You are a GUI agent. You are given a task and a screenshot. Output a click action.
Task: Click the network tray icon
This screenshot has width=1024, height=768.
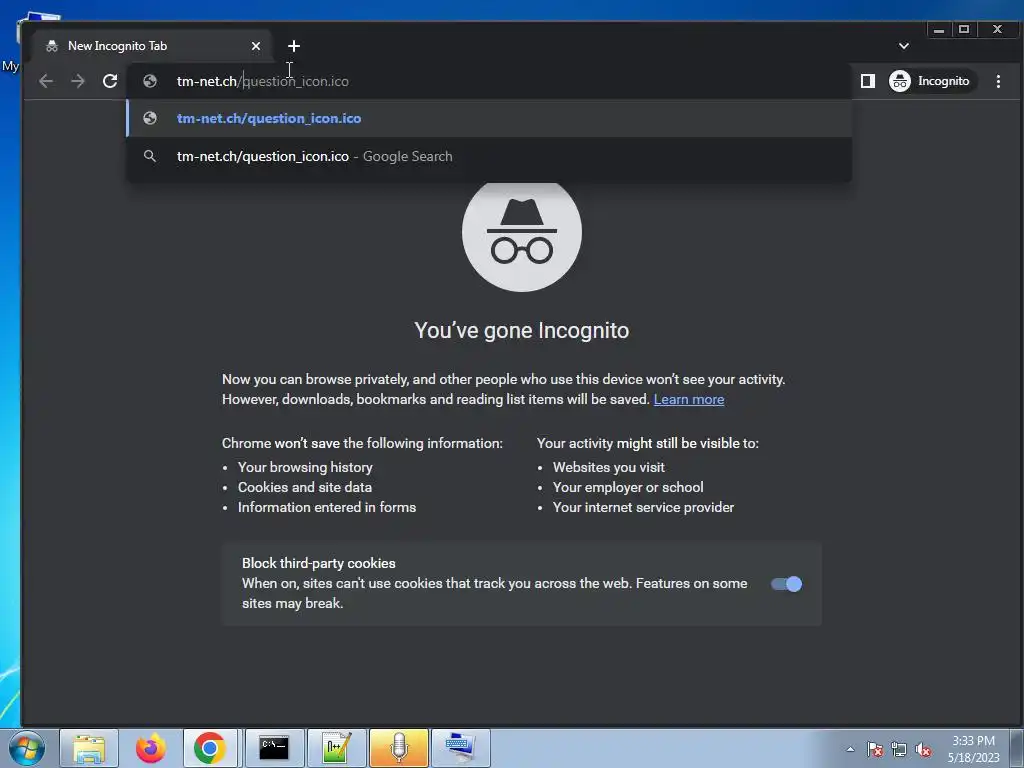(899, 749)
